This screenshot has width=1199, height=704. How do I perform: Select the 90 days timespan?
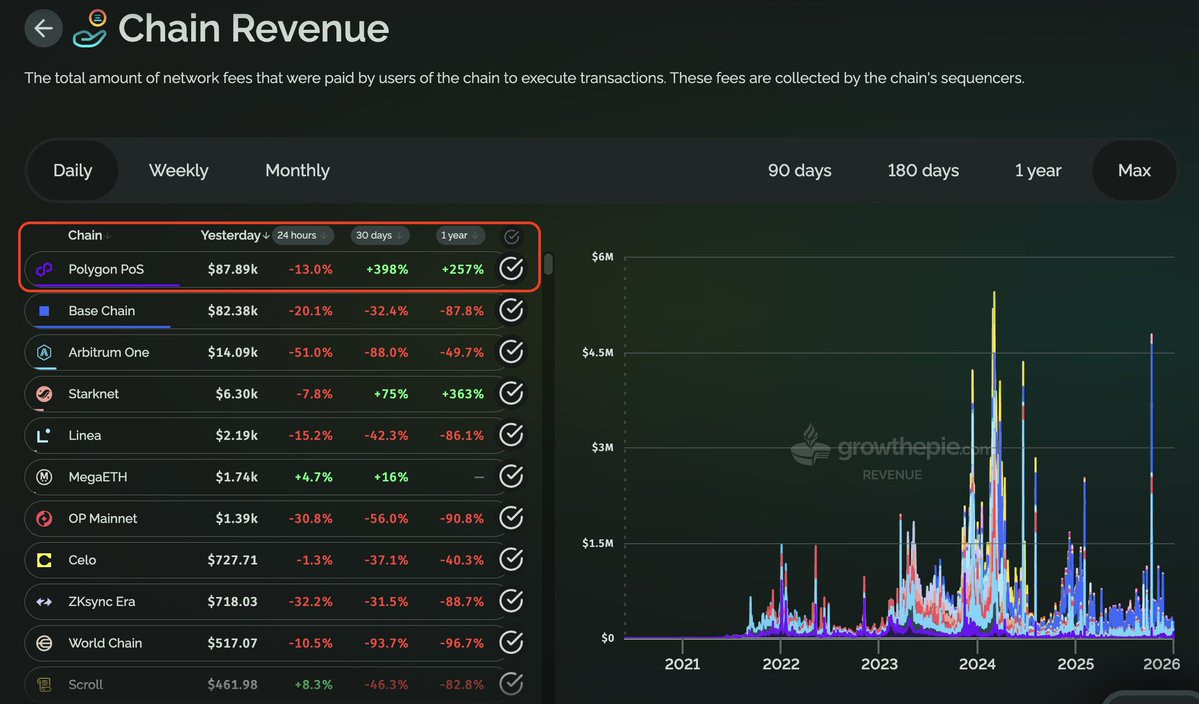(799, 170)
